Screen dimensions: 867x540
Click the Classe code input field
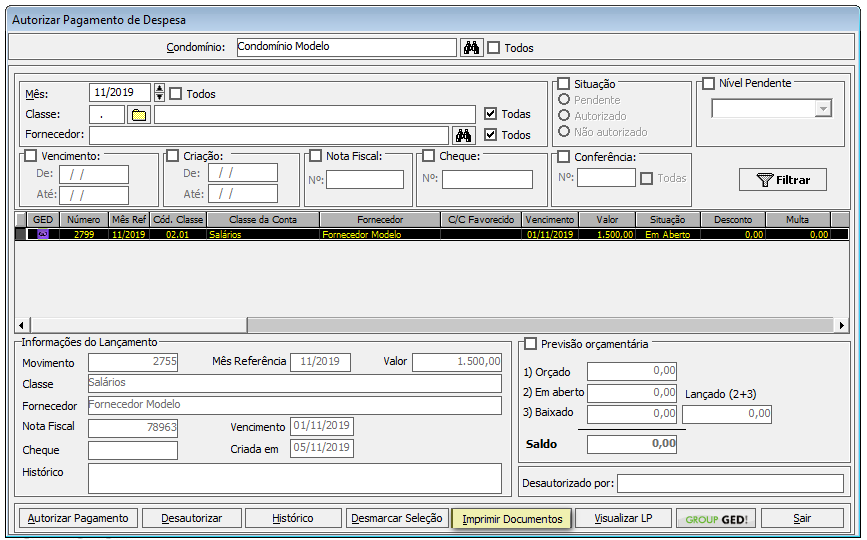[107, 115]
